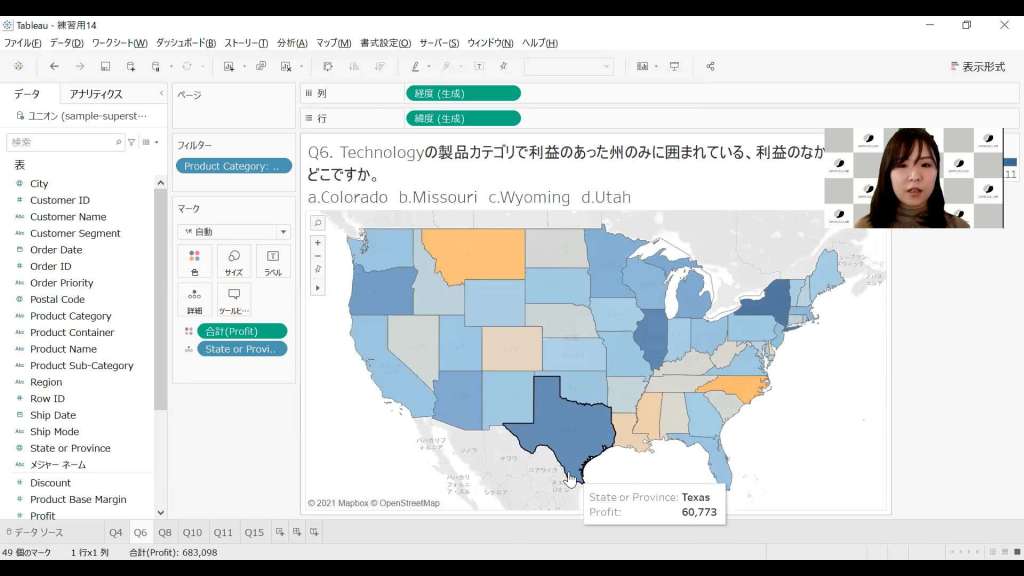Add new story tab icon
This screenshot has width=1024, height=576.
coord(314,532)
